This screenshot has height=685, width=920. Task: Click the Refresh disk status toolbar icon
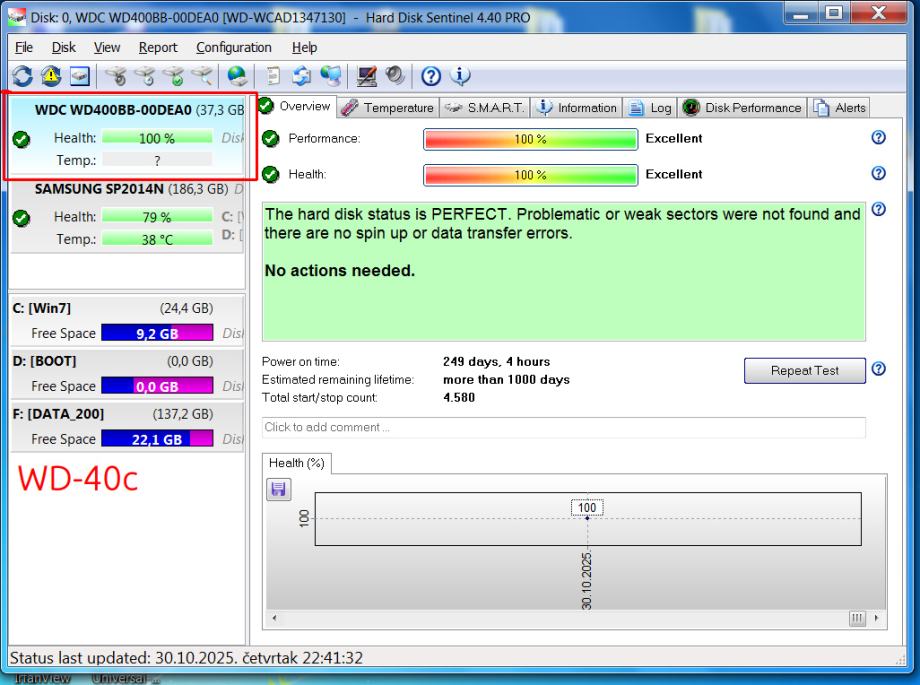pos(22,76)
